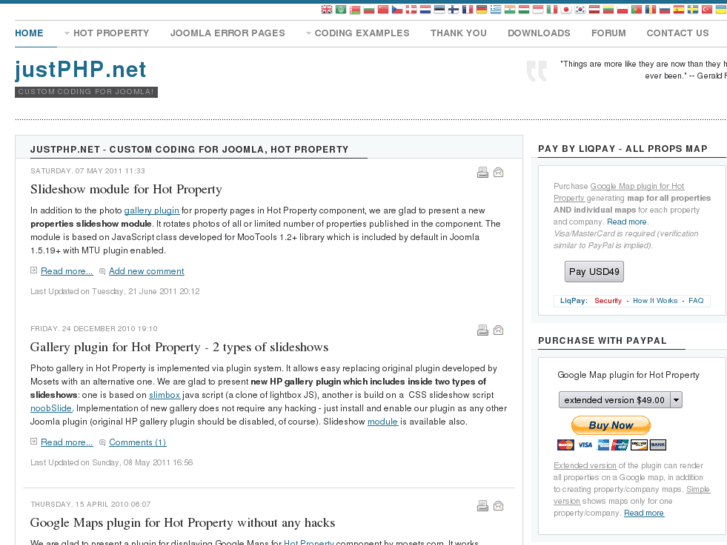
Task: Click Google Map plugin for Hot Property link
Action: tap(619, 192)
